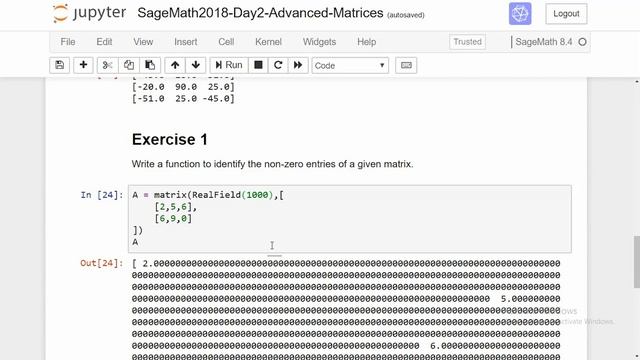Screen dimensions: 640x360
Task: Open the cell type Code dropdown
Action: pyautogui.click(x=350, y=65)
